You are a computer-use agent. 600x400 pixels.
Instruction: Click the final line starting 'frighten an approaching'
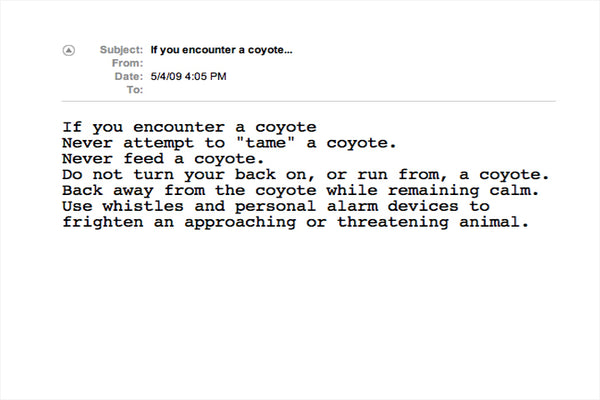(x=296, y=222)
